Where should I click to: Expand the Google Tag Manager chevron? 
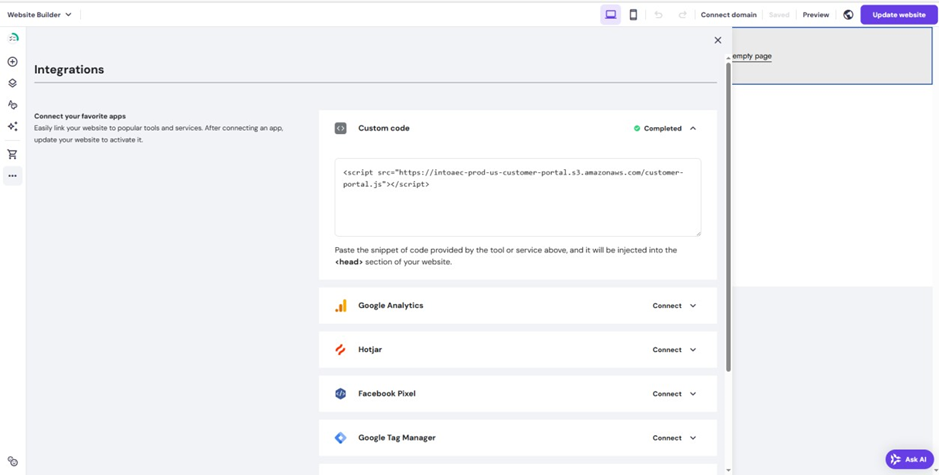[x=693, y=438]
